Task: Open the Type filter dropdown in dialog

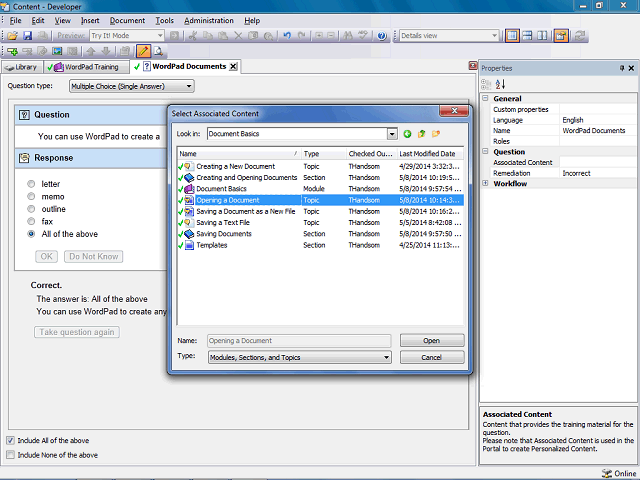Action: (300, 357)
